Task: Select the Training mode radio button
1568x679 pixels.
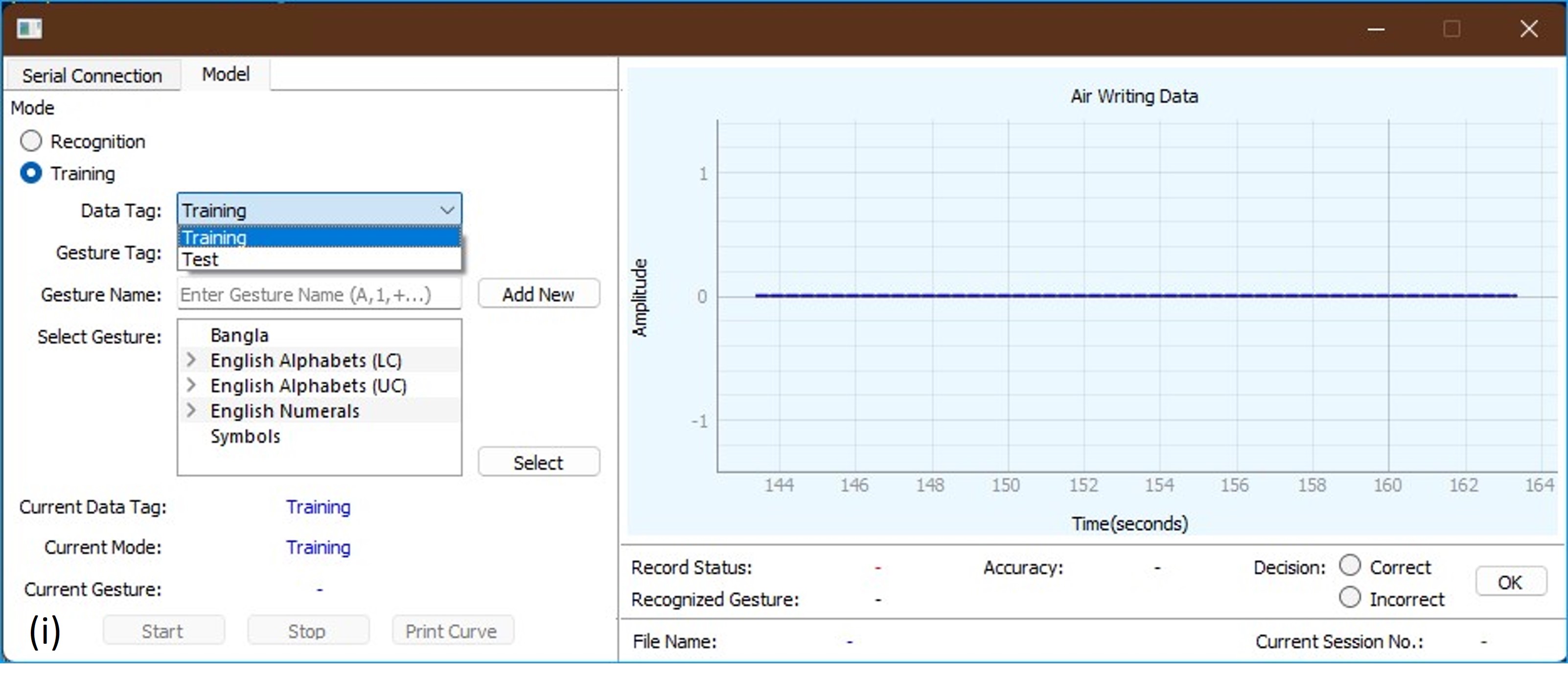Action: pyautogui.click(x=31, y=174)
